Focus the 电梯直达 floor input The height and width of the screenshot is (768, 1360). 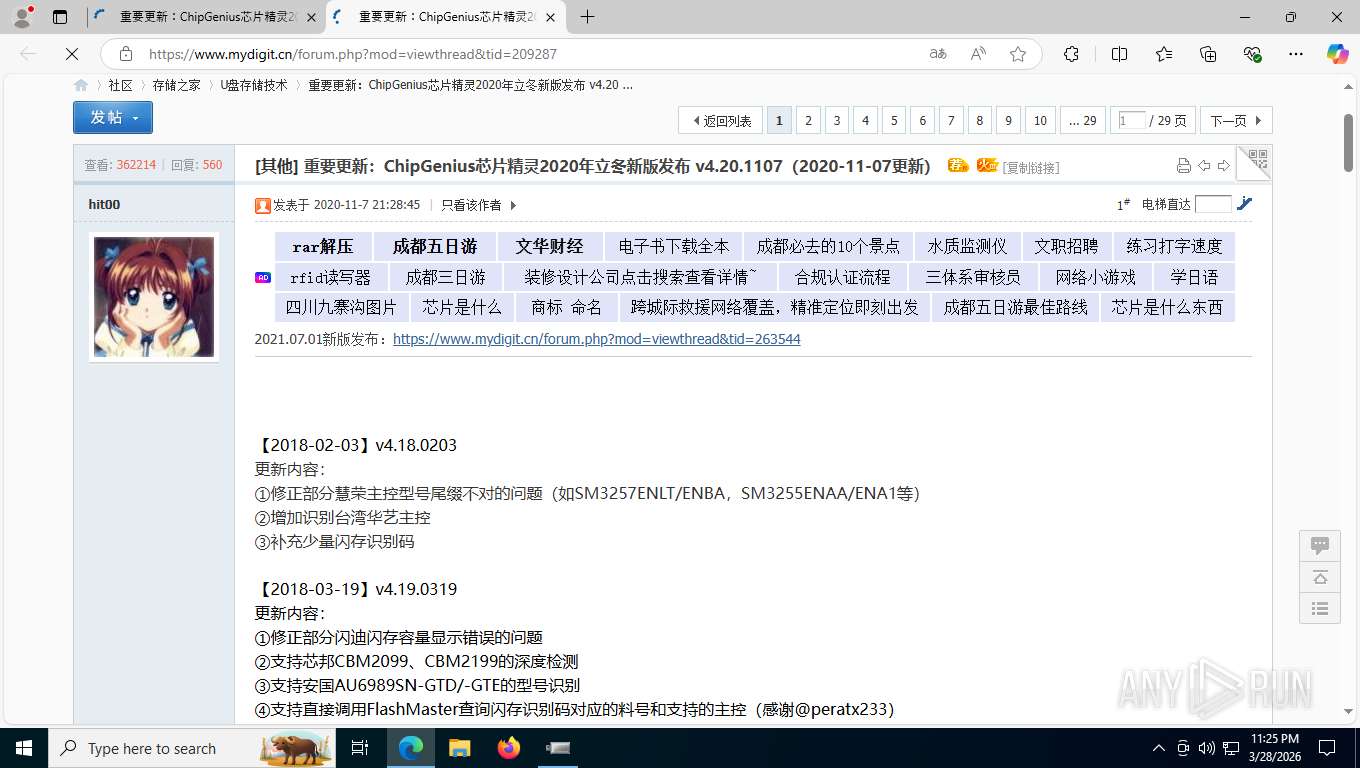tap(1213, 204)
